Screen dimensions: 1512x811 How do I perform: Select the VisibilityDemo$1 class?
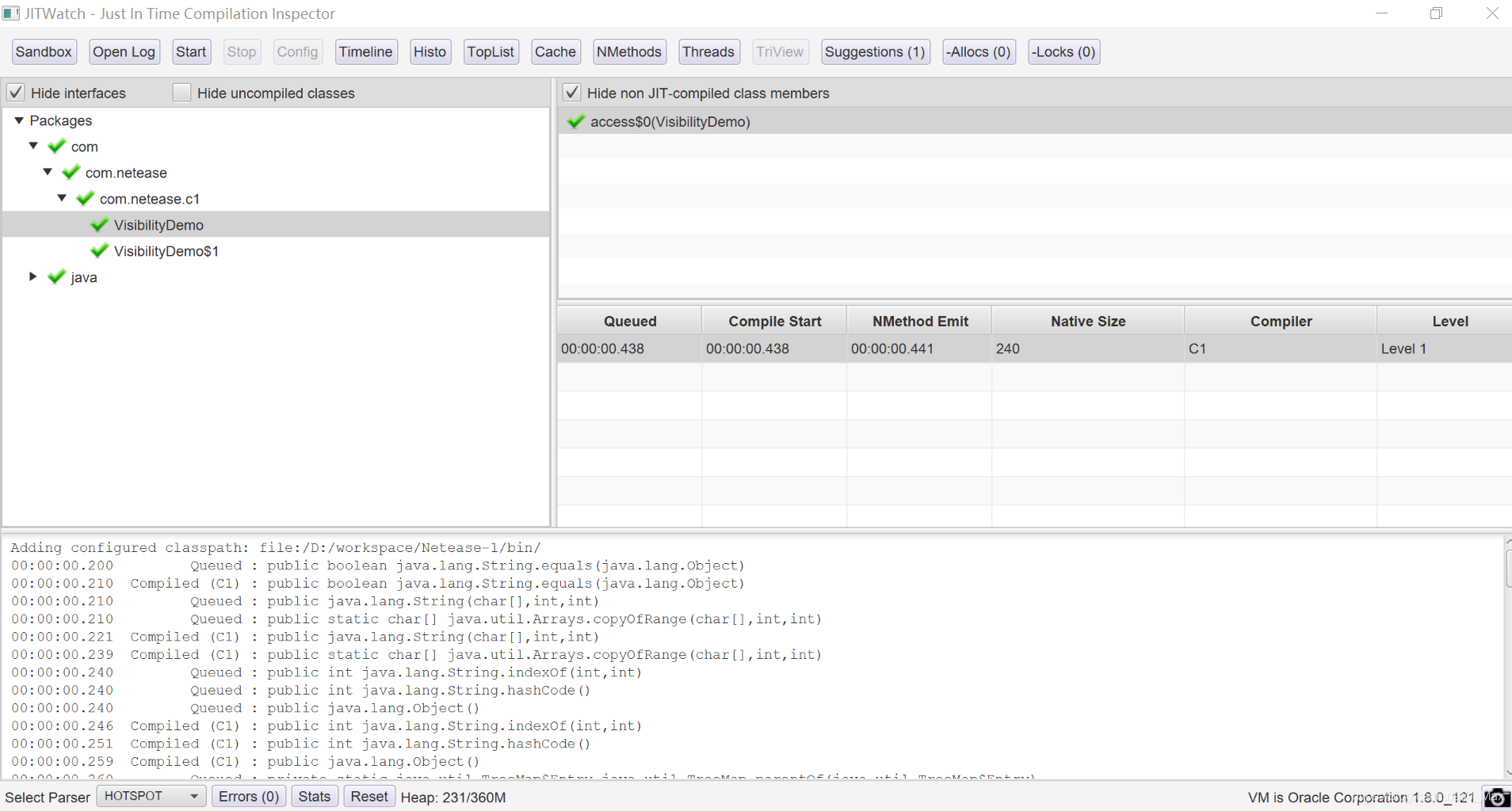277,251
